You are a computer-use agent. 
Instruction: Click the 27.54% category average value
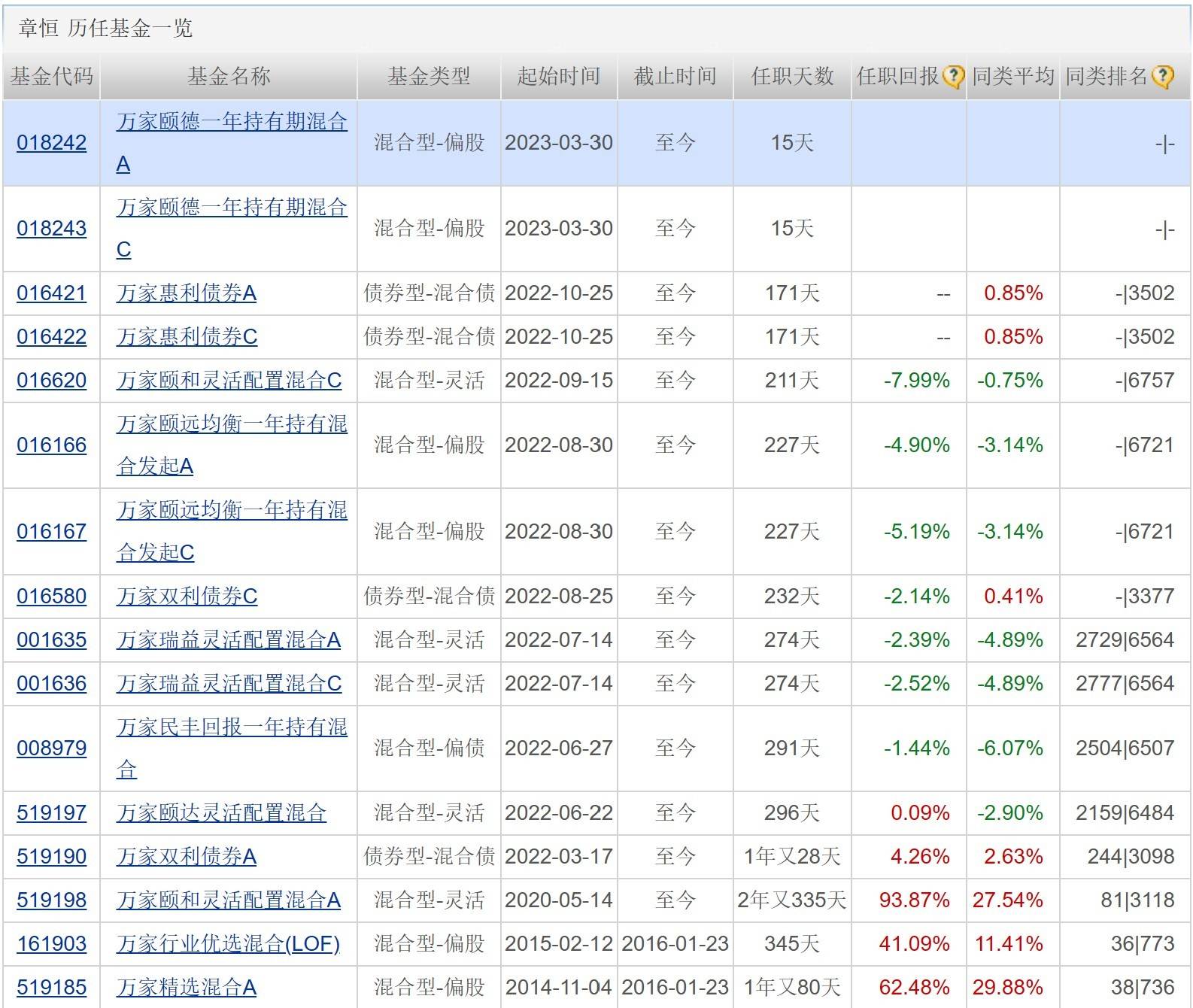(1008, 900)
